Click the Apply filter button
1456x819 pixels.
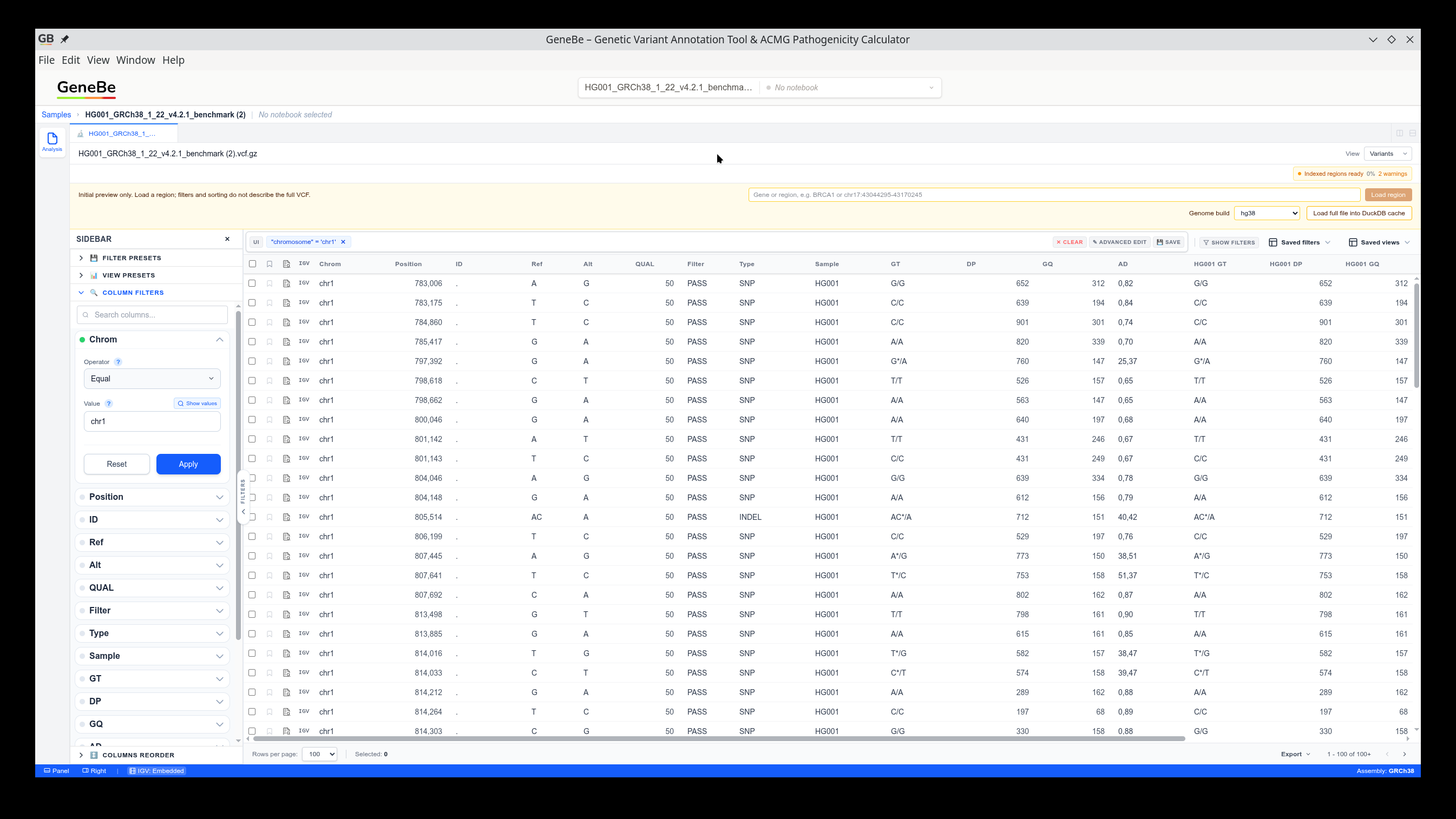[188, 464]
